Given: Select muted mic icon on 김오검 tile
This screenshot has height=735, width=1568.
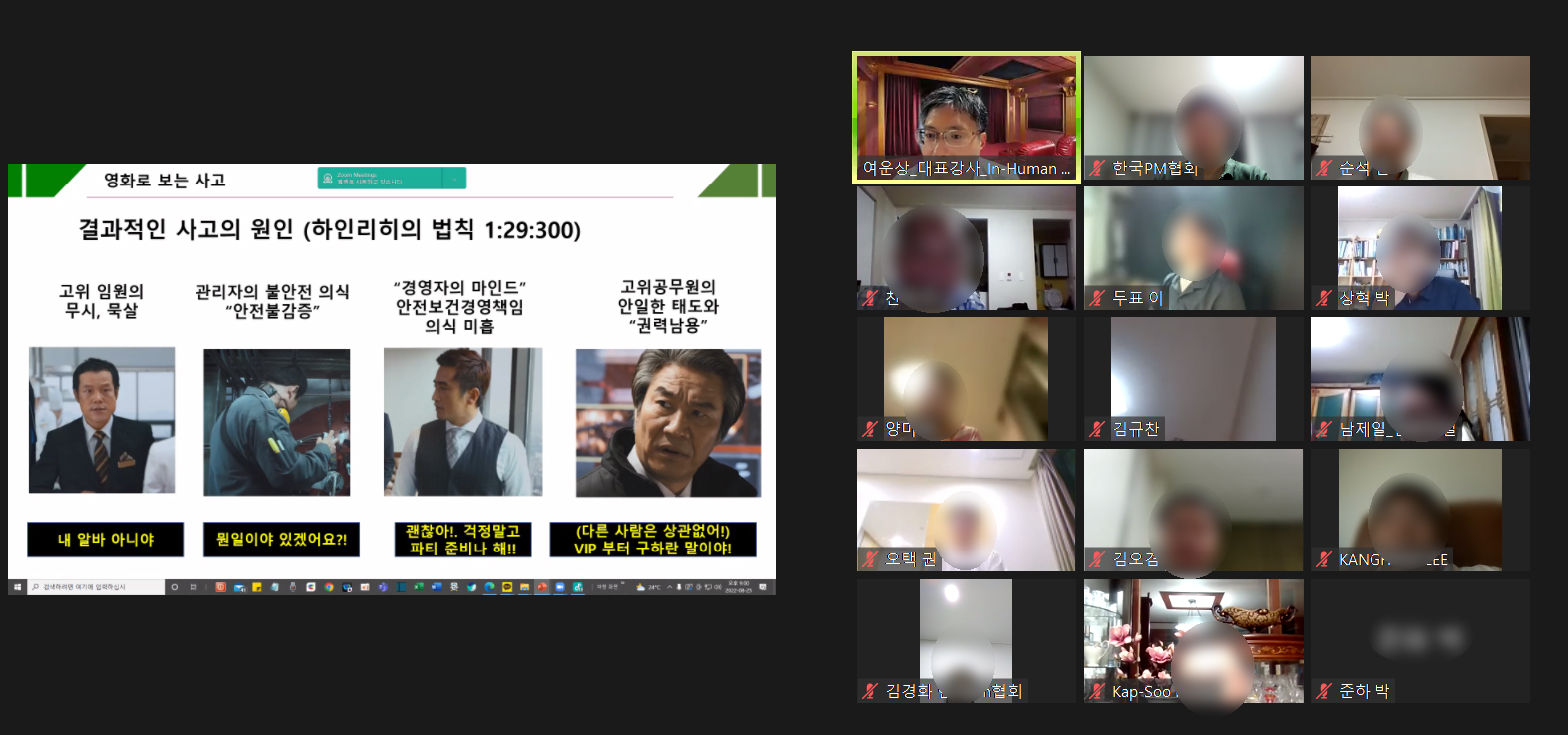Looking at the screenshot, I should (1097, 559).
